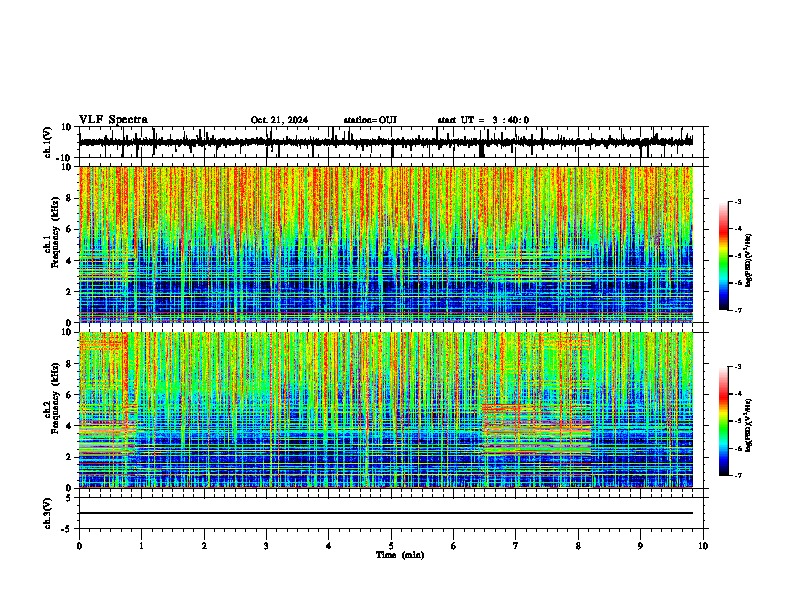Image resolution: width=792 pixels, height=612 pixels.
Task: Select the "ch.1(V)" axis label
Action: [x=48, y=142]
